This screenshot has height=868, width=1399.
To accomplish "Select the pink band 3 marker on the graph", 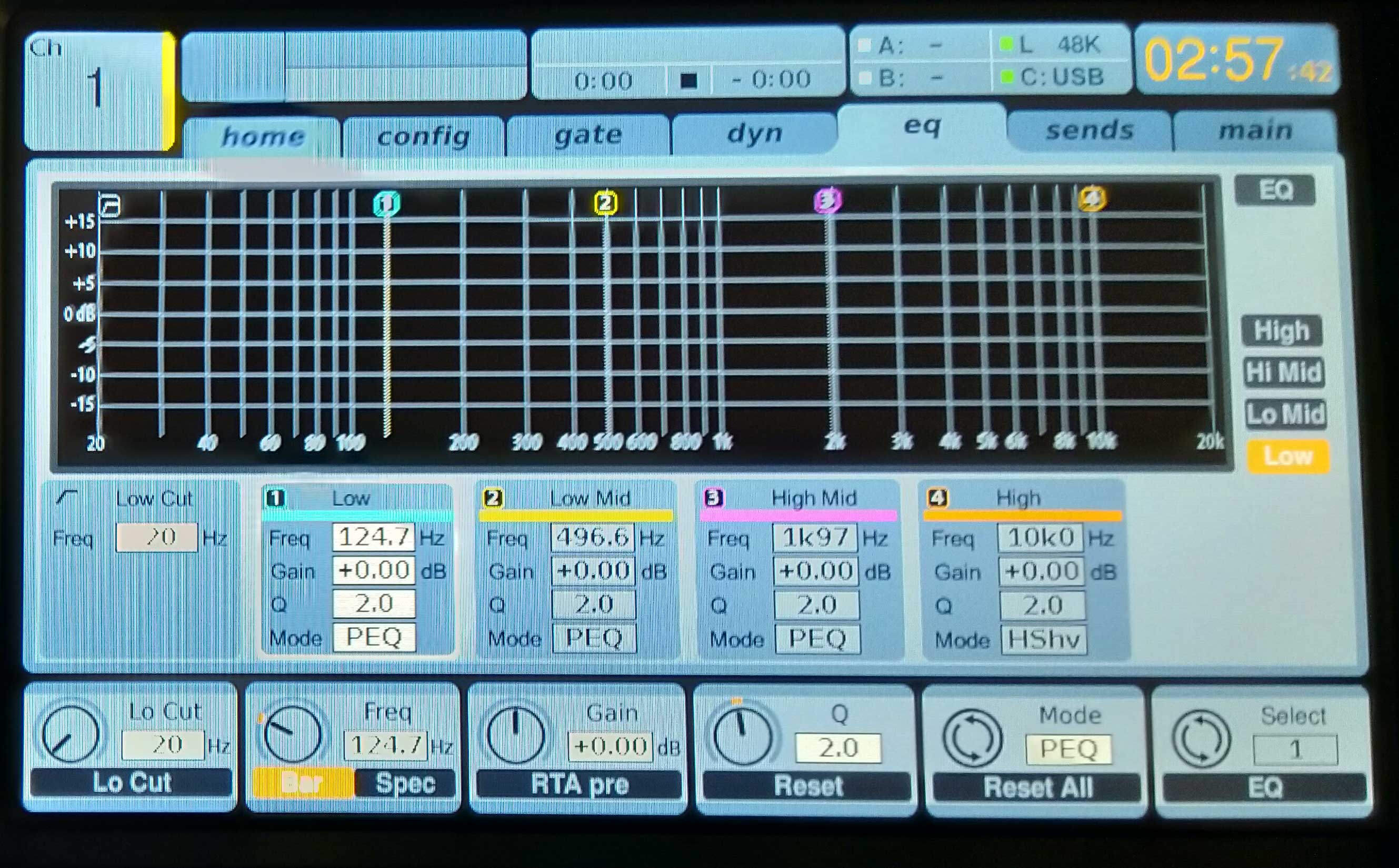I will point(827,200).
